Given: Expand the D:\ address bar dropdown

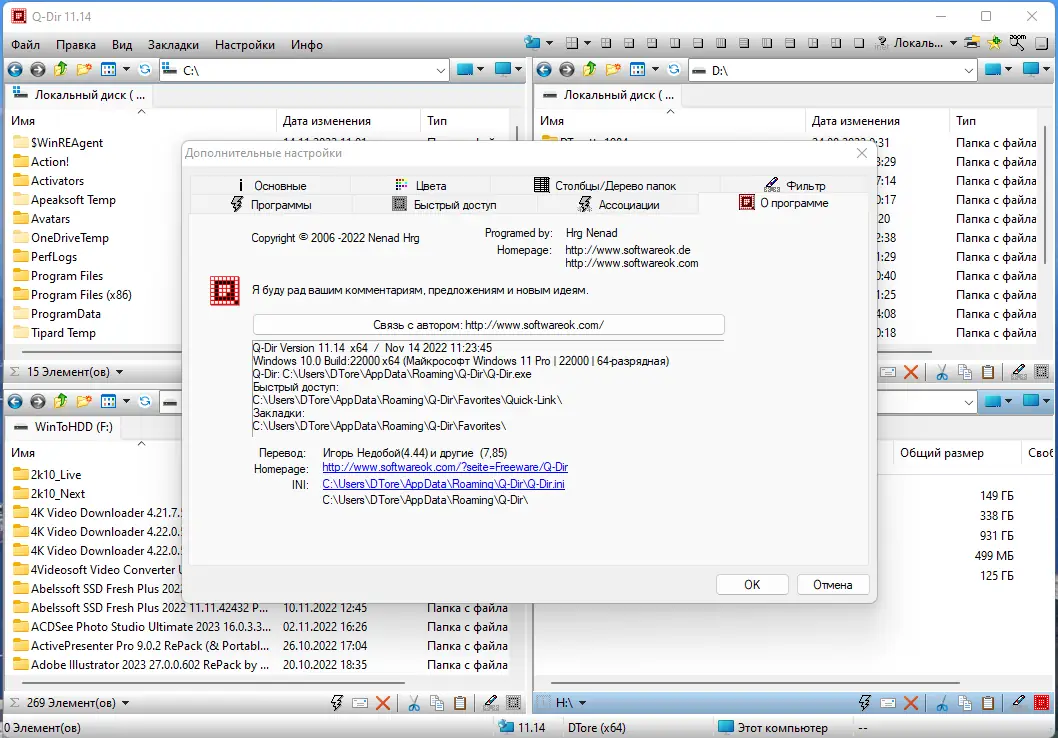Looking at the screenshot, I should 969,70.
